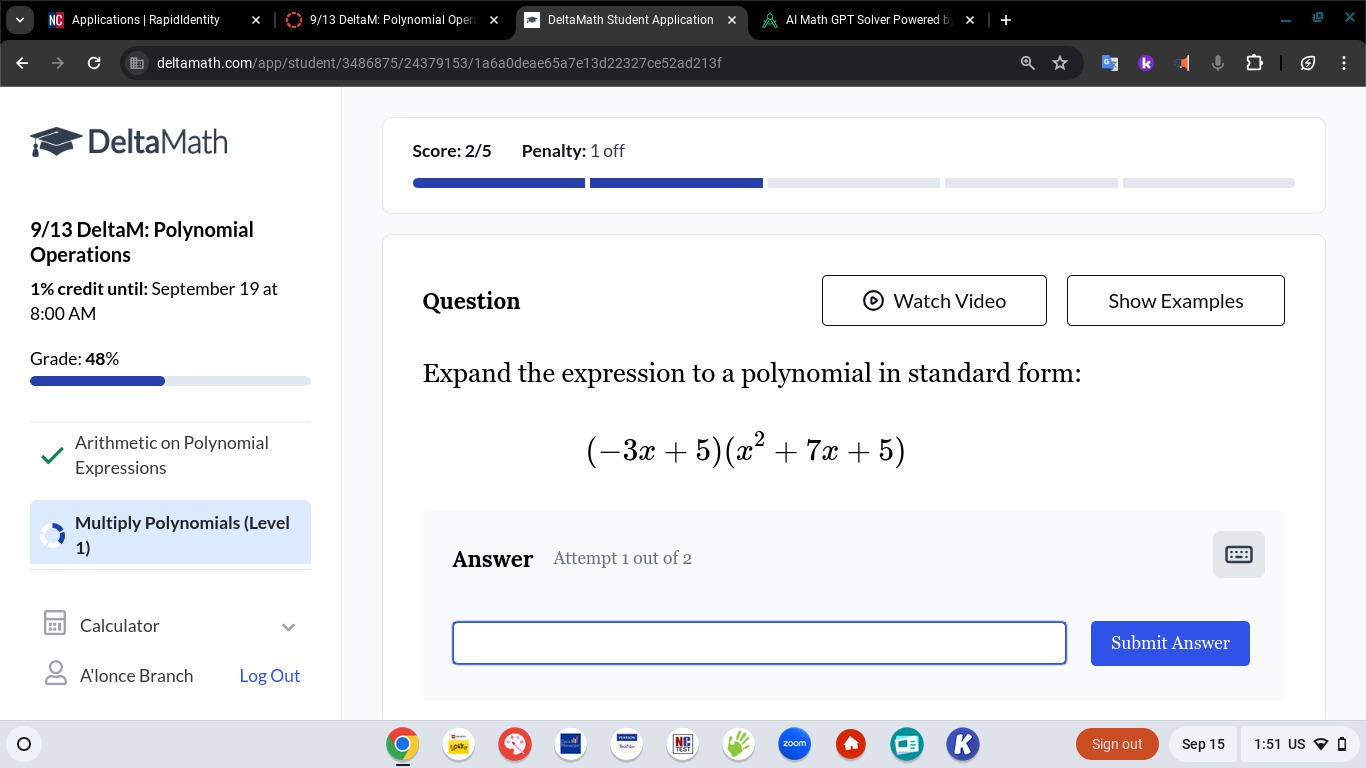Close the AI Math GPT Solver tab
Image resolution: width=1366 pixels, height=768 pixels.
[x=969, y=20]
